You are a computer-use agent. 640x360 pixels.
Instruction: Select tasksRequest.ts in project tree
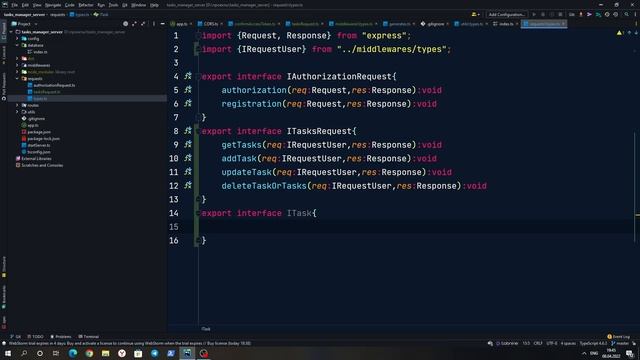[44, 92]
